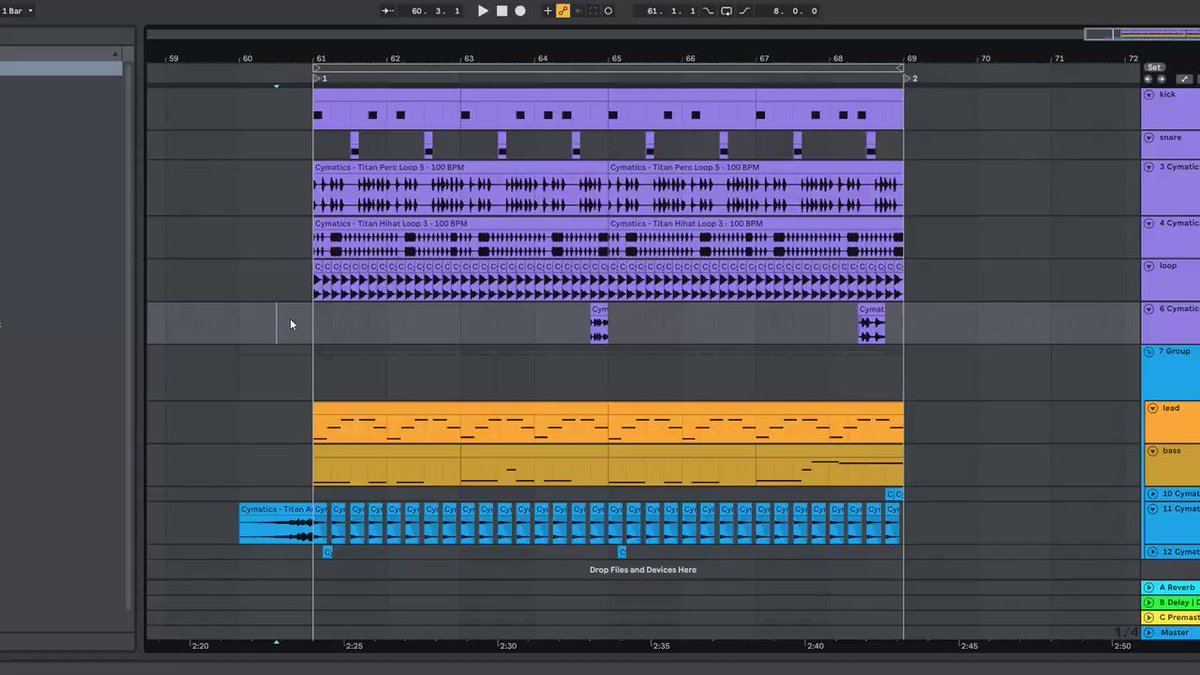This screenshot has width=1200, height=675.
Task: Click the Set locator button
Action: [x=1154, y=67]
